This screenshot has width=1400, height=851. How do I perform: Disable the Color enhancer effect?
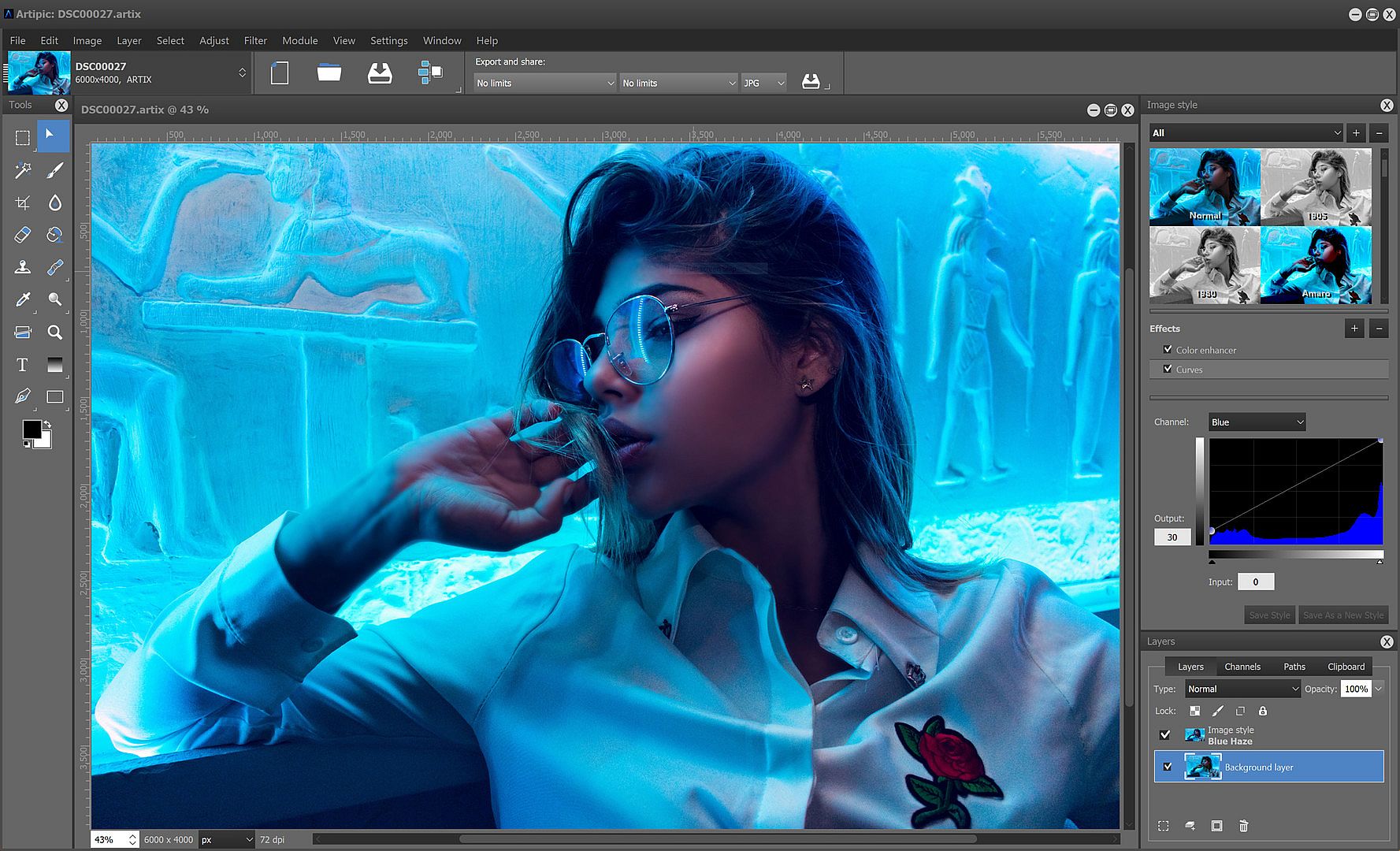click(x=1168, y=349)
